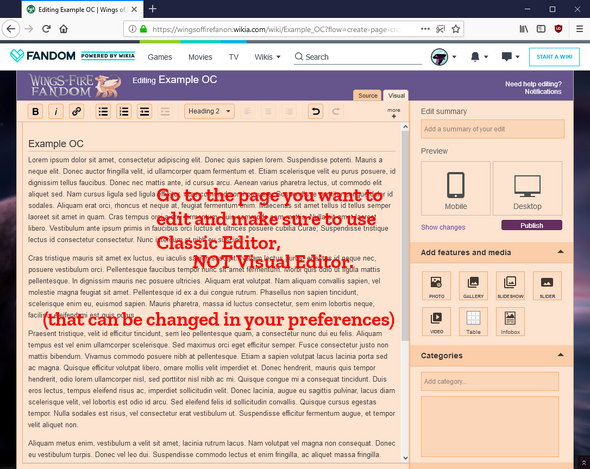Click the Add category input field
The image size is (590, 469).
(490, 381)
